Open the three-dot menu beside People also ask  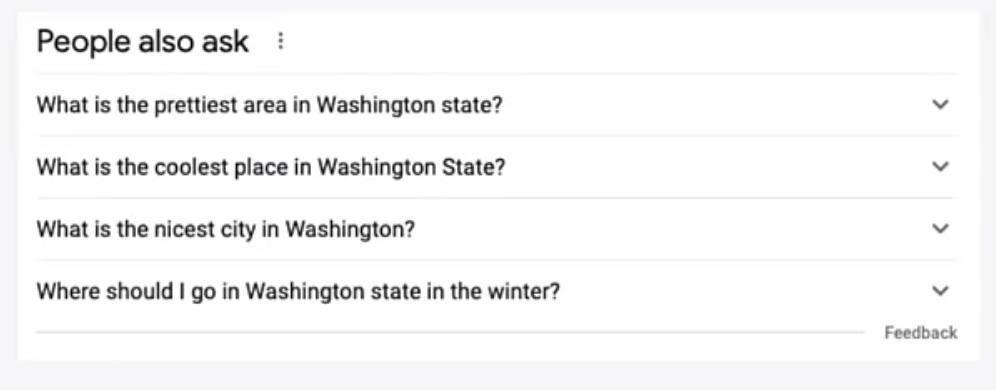281,43
